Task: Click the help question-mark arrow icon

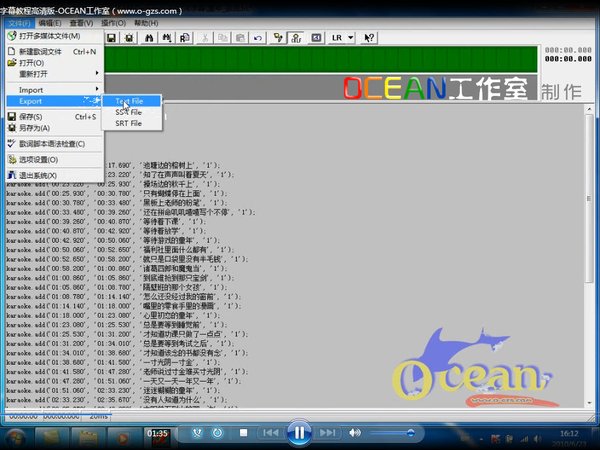Action: (x=369, y=38)
